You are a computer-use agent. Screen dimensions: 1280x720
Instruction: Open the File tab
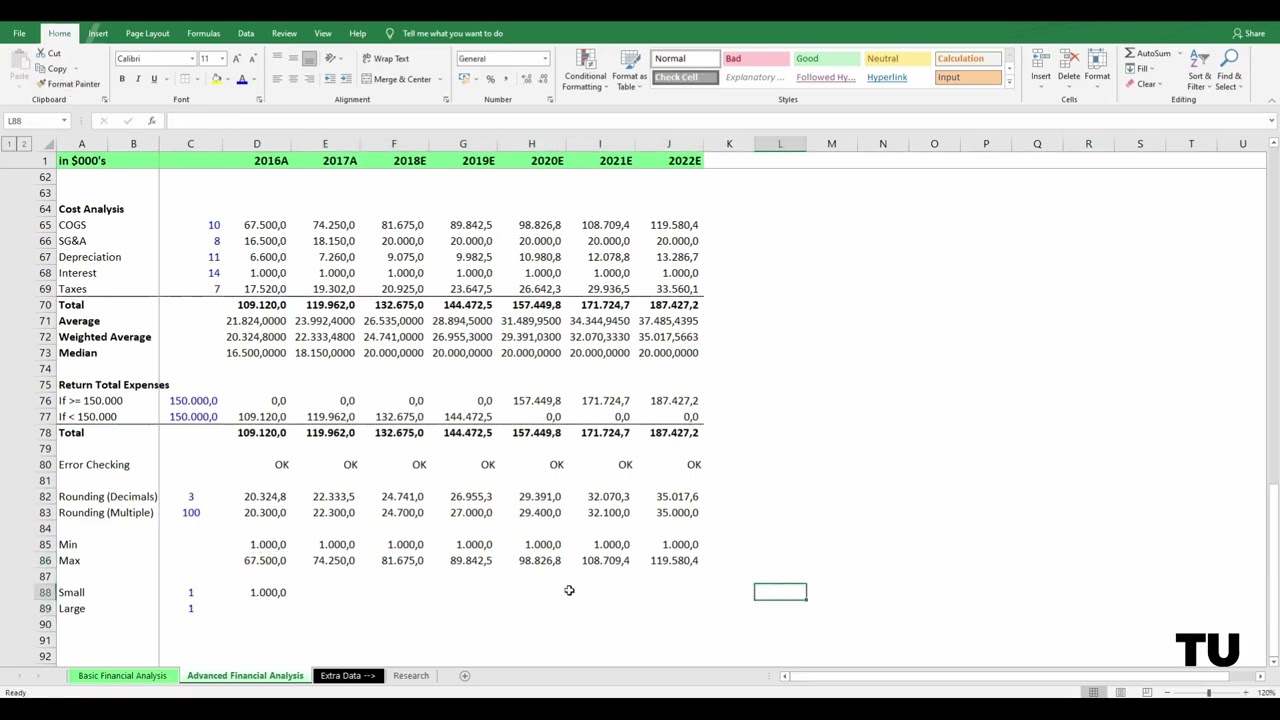(19, 33)
